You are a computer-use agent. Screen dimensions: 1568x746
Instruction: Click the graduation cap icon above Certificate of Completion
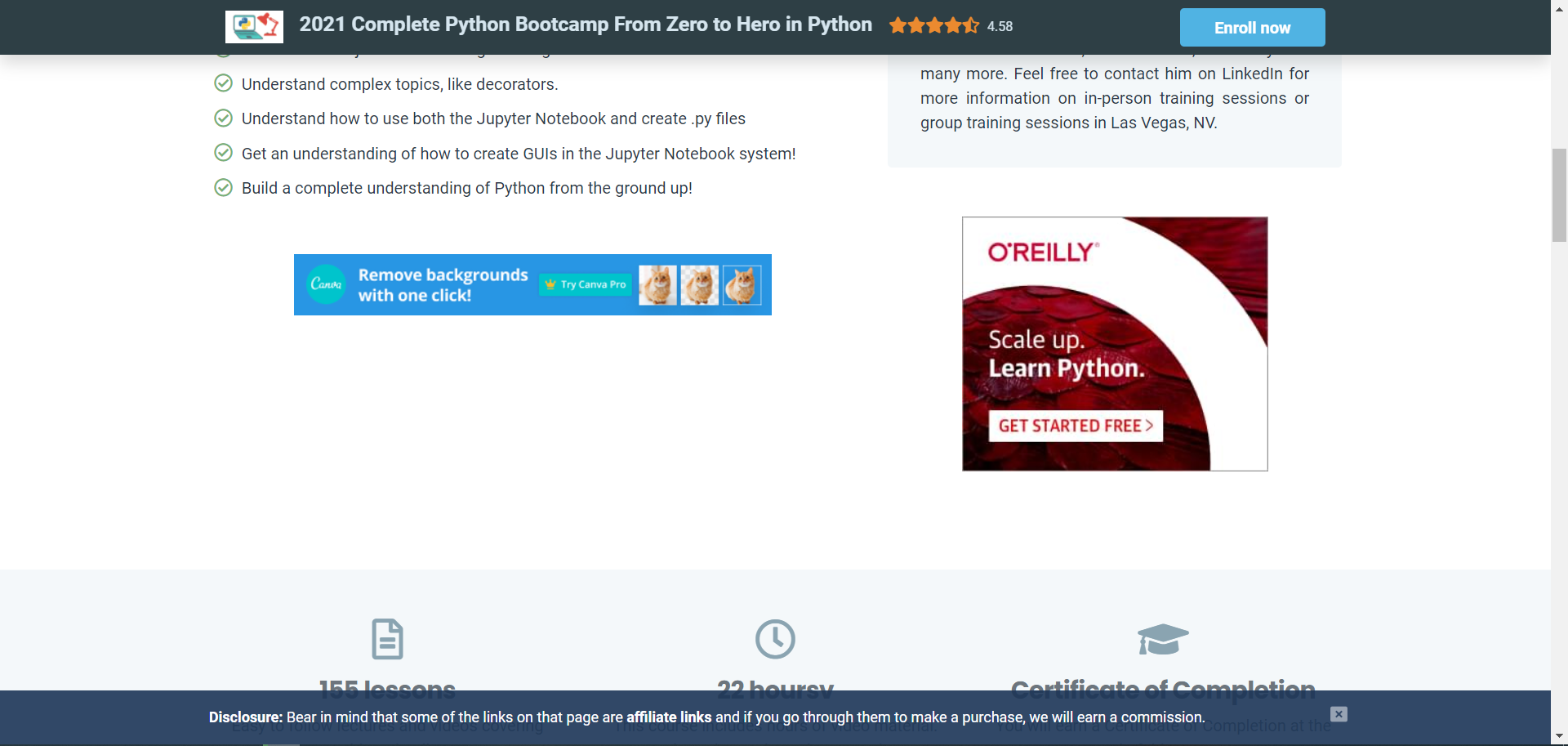pyautogui.click(x=1163, y=640)
